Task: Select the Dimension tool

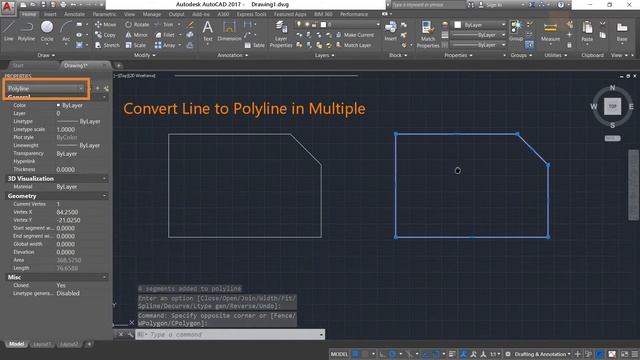Action: (x=229, y=31)
